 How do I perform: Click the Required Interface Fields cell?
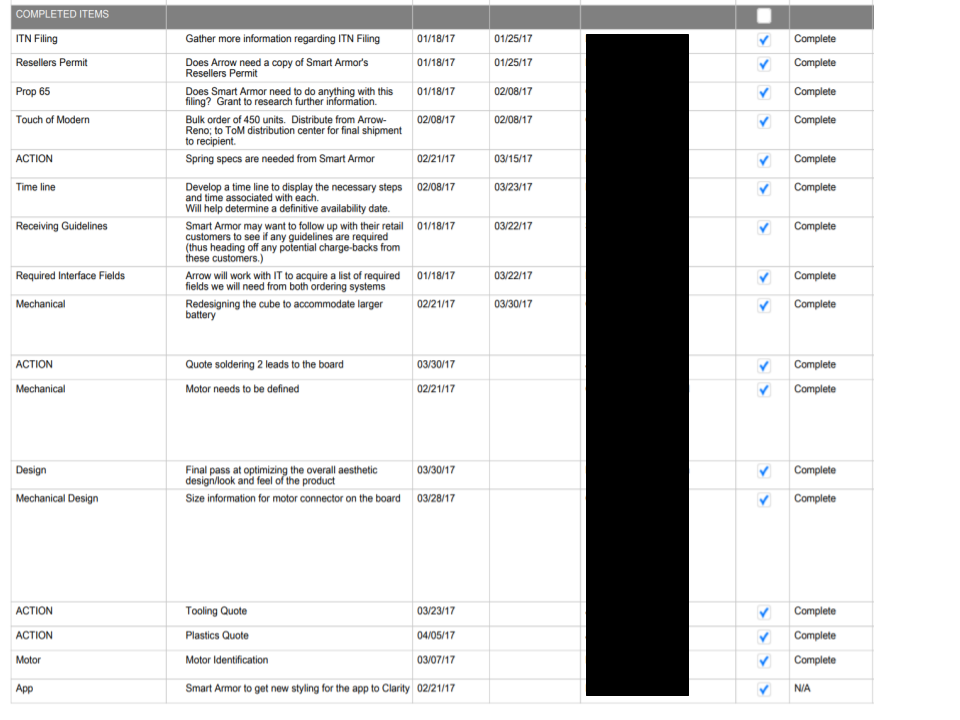pos(88,280)
